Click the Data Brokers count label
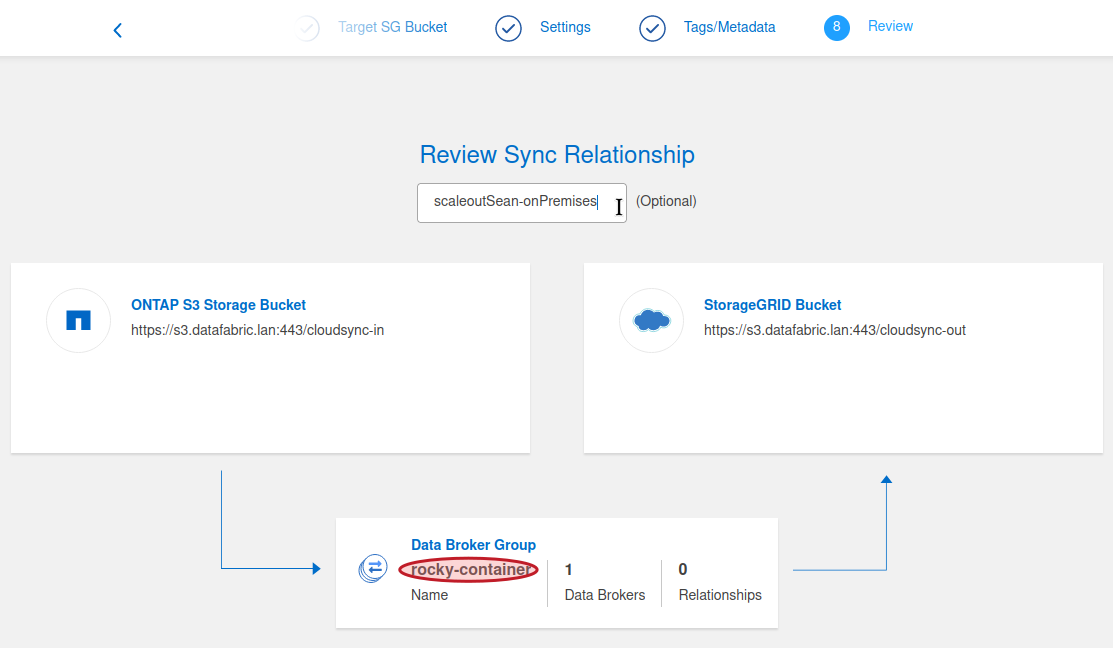The height and width of the screenshot is (648, 1113). tap(605, 595)
